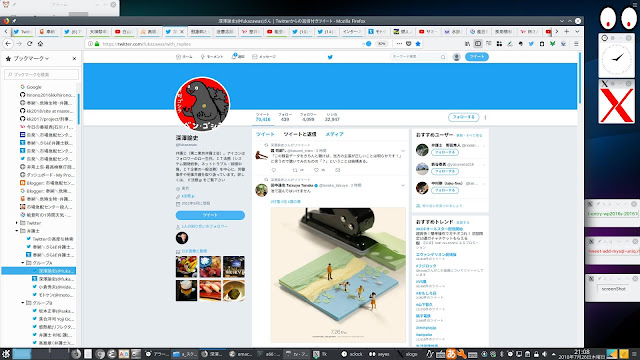The height and width of the screenshot is (360, 640).
Task: Open the profile more options dots
Action: 485,117
